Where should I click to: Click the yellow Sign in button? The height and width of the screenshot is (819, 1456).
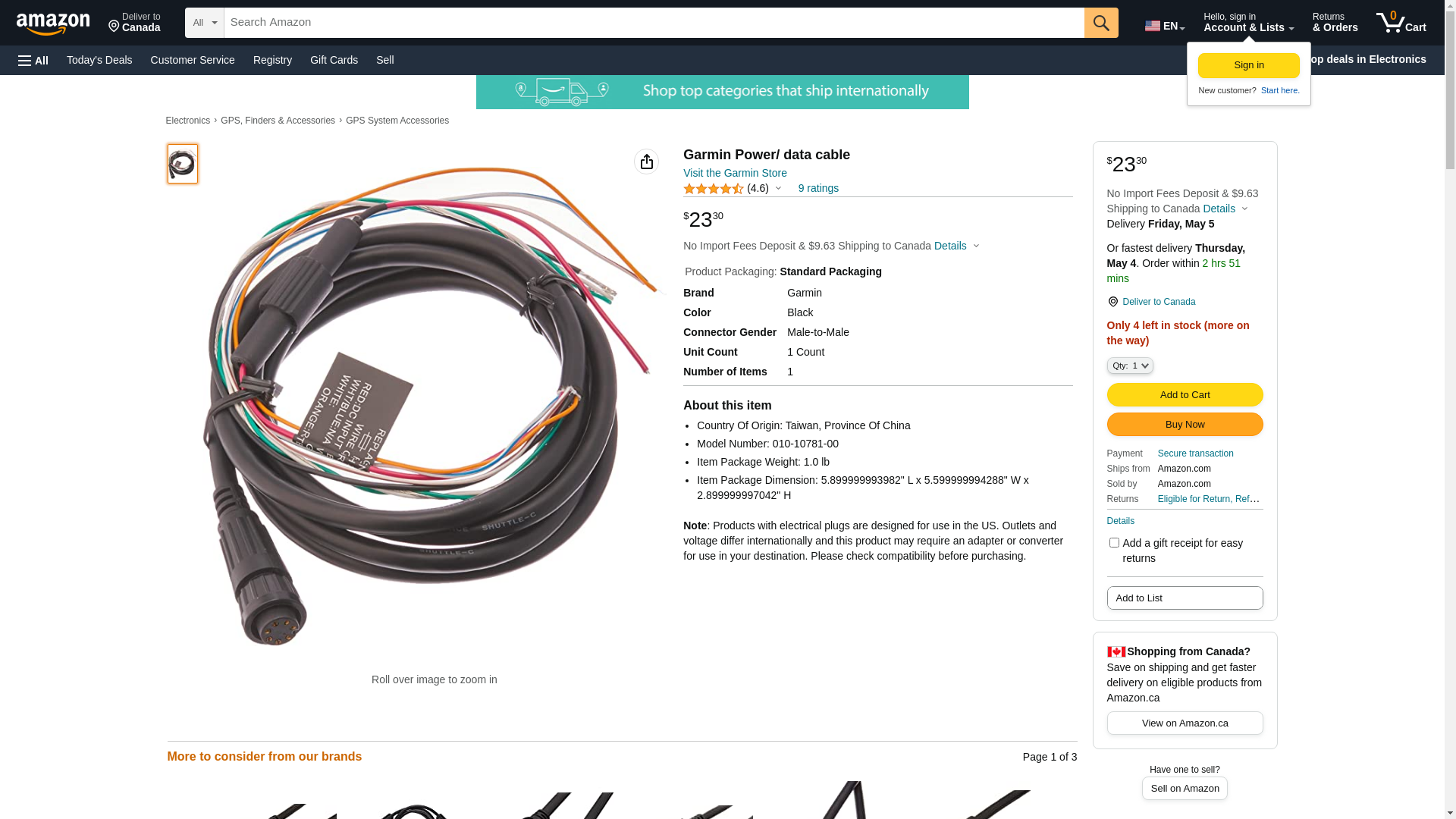1248,65
